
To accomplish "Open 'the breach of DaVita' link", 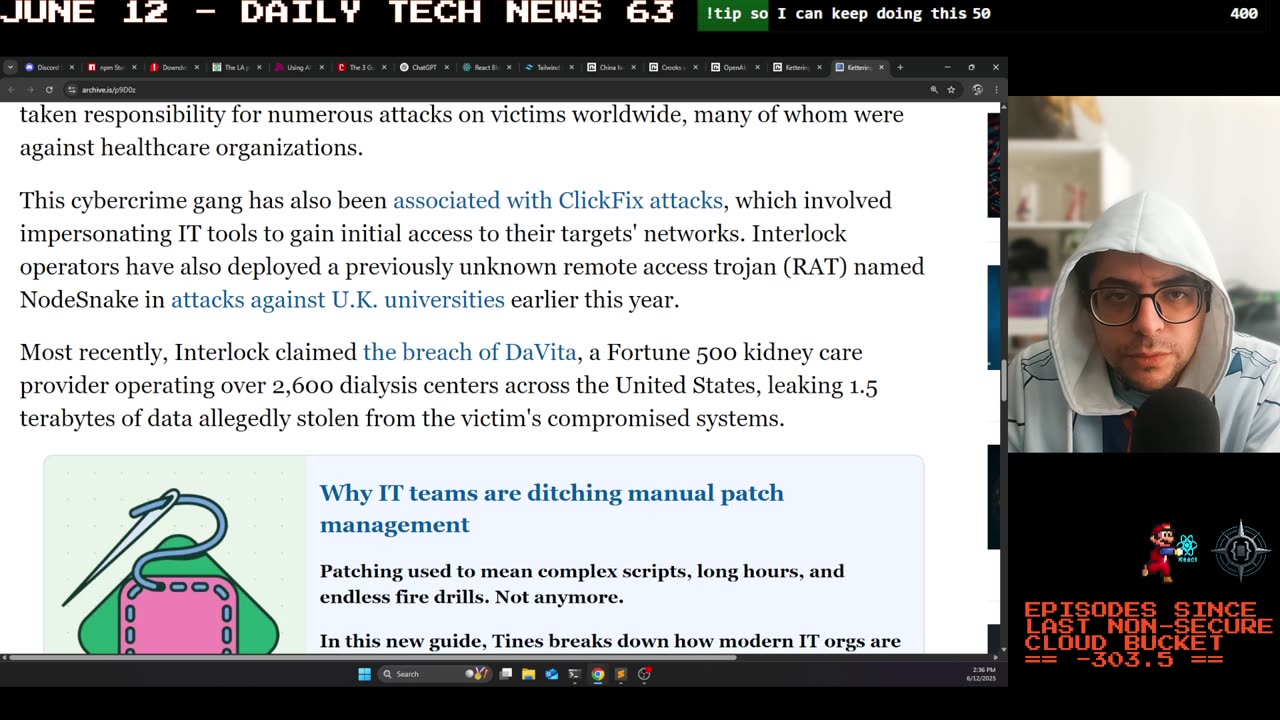I will point(470,352).
